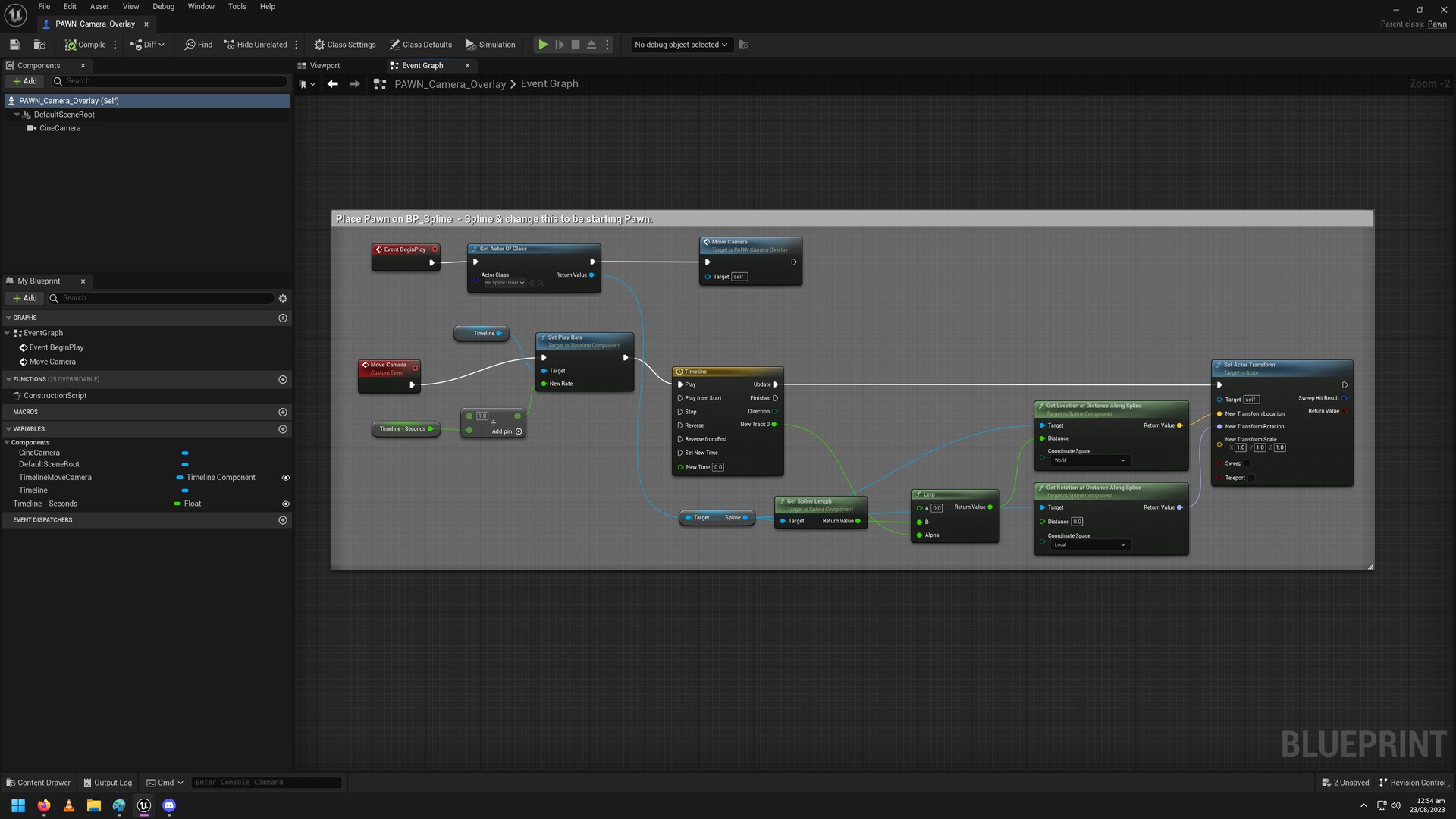Collapse the DefaultSceneRoot tree item
1456x819 pixels.
tap(17, 114)
